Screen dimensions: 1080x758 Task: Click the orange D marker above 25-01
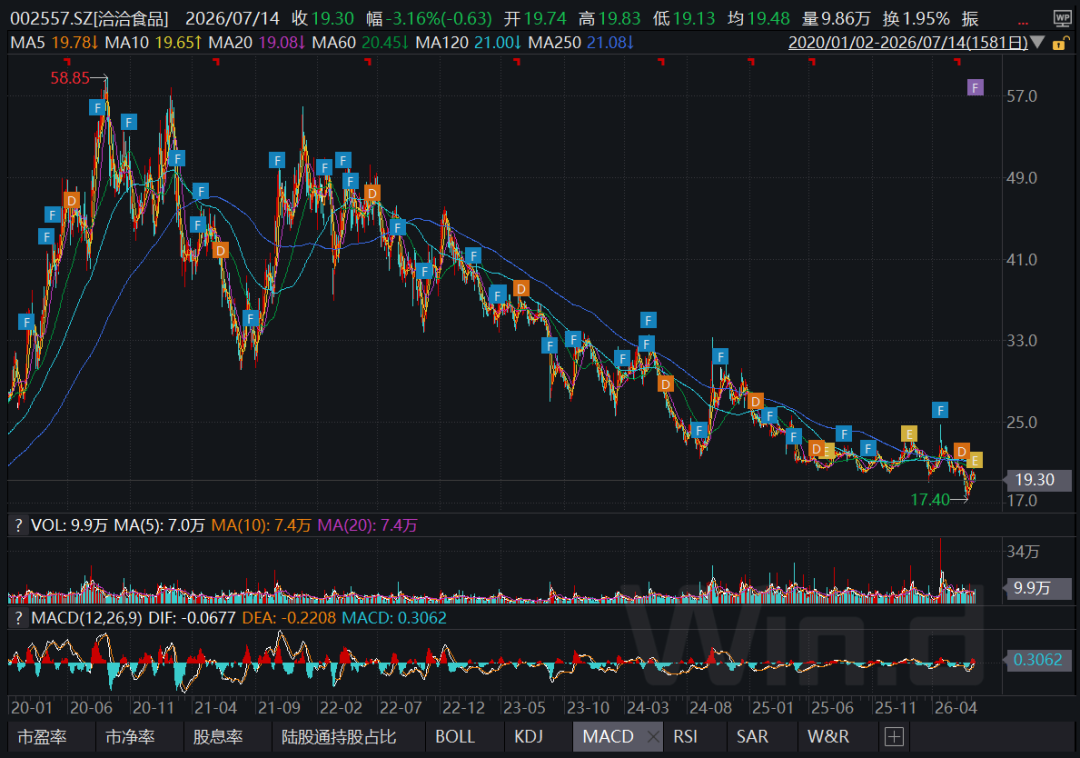756,401
